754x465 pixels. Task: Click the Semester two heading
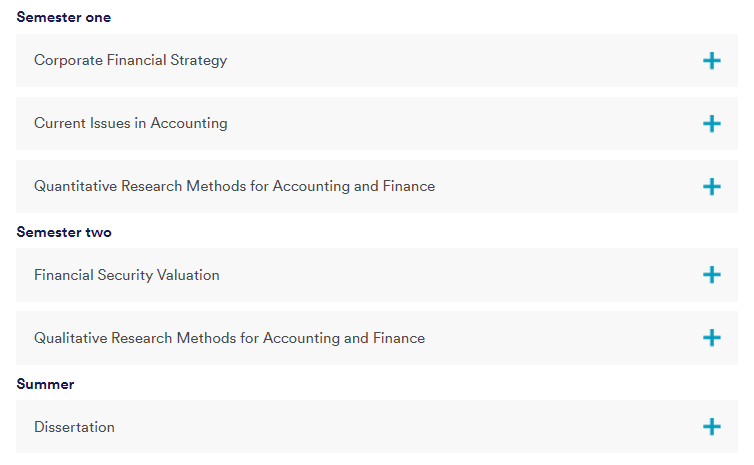[x=64, y=232]
